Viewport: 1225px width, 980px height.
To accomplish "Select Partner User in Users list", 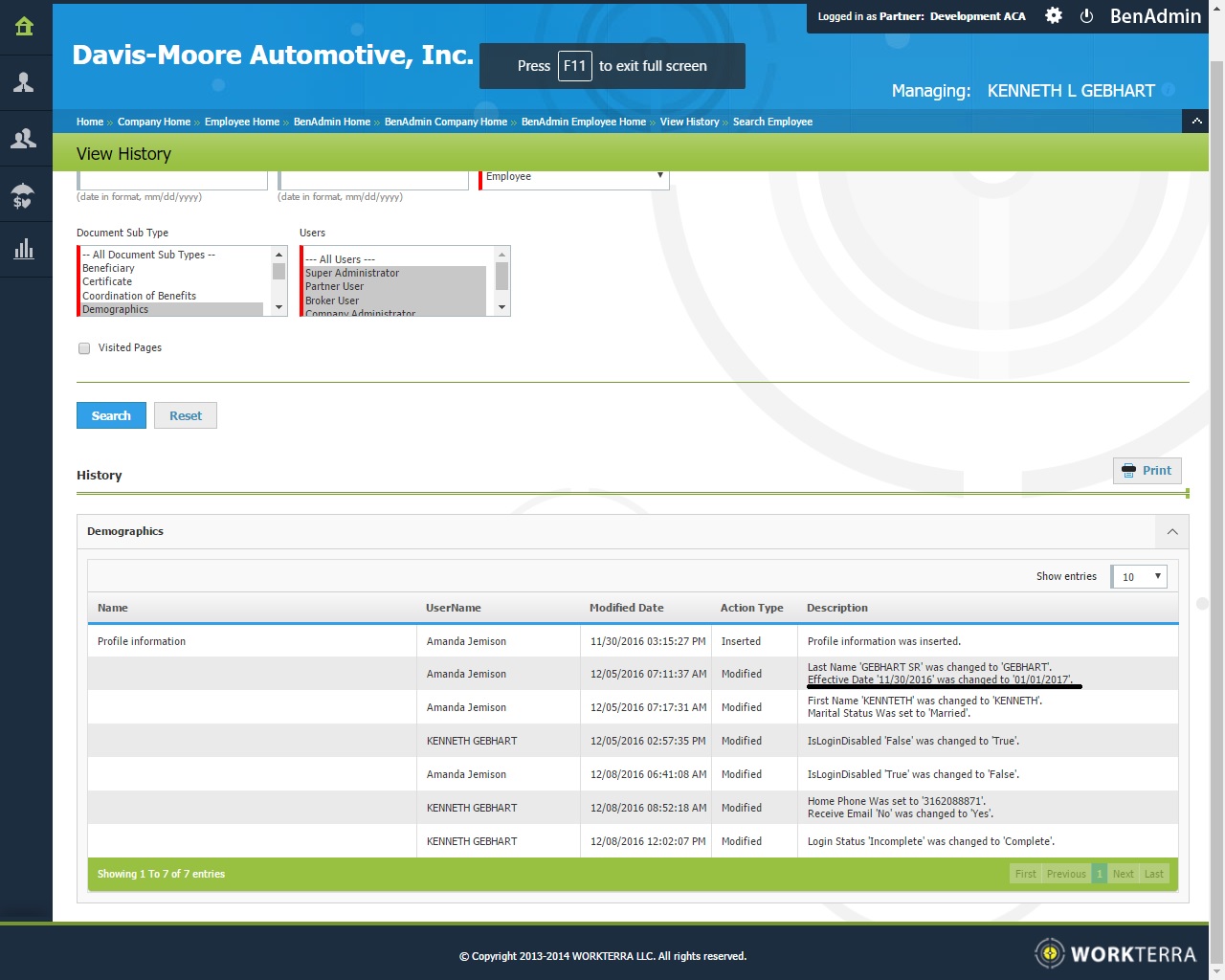I will [x=395, y=286].
